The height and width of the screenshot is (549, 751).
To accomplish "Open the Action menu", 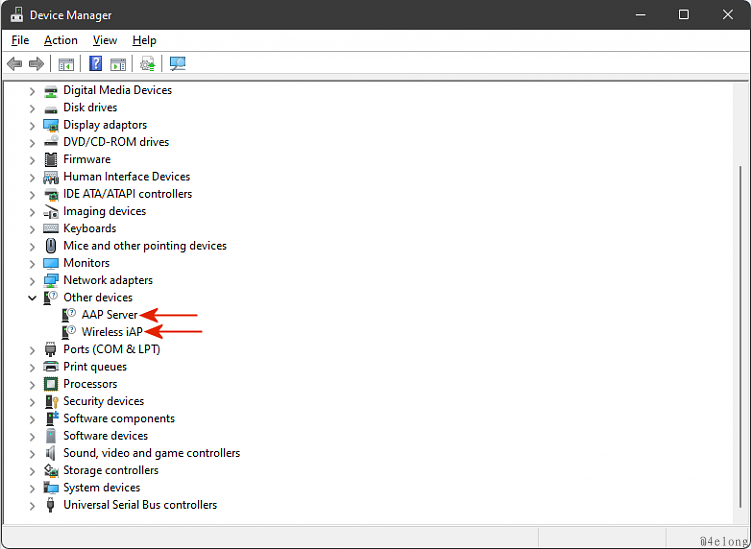I will (61, 40).
